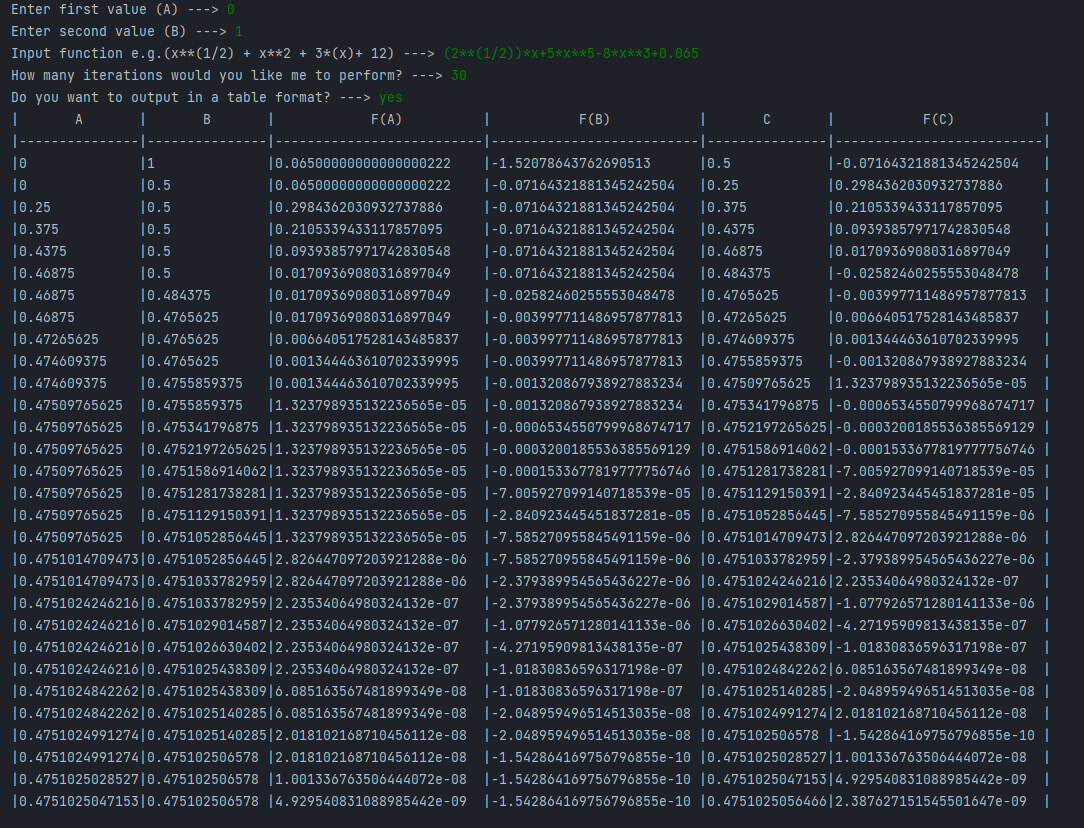Click the column header C

coord(765,119)
